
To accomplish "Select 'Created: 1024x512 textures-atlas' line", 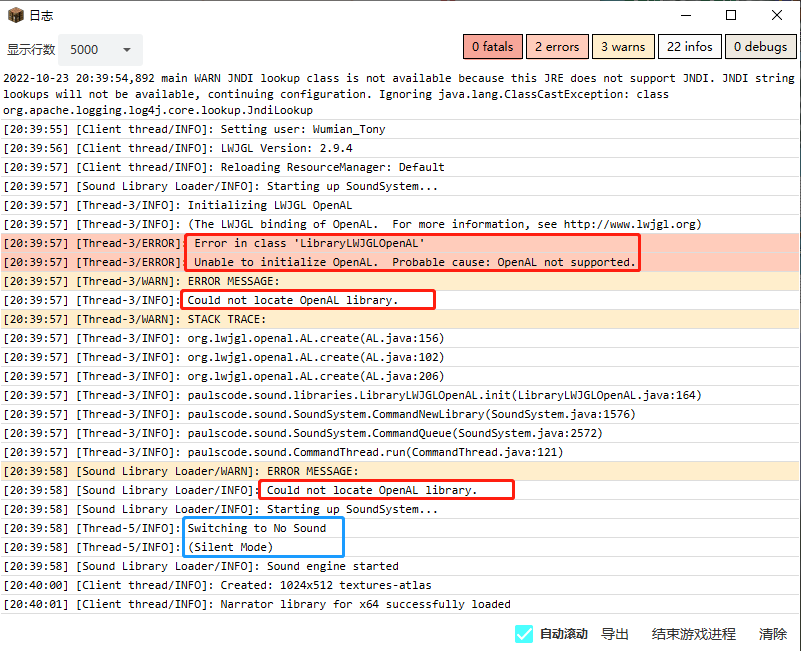I will tap(400, 585).
